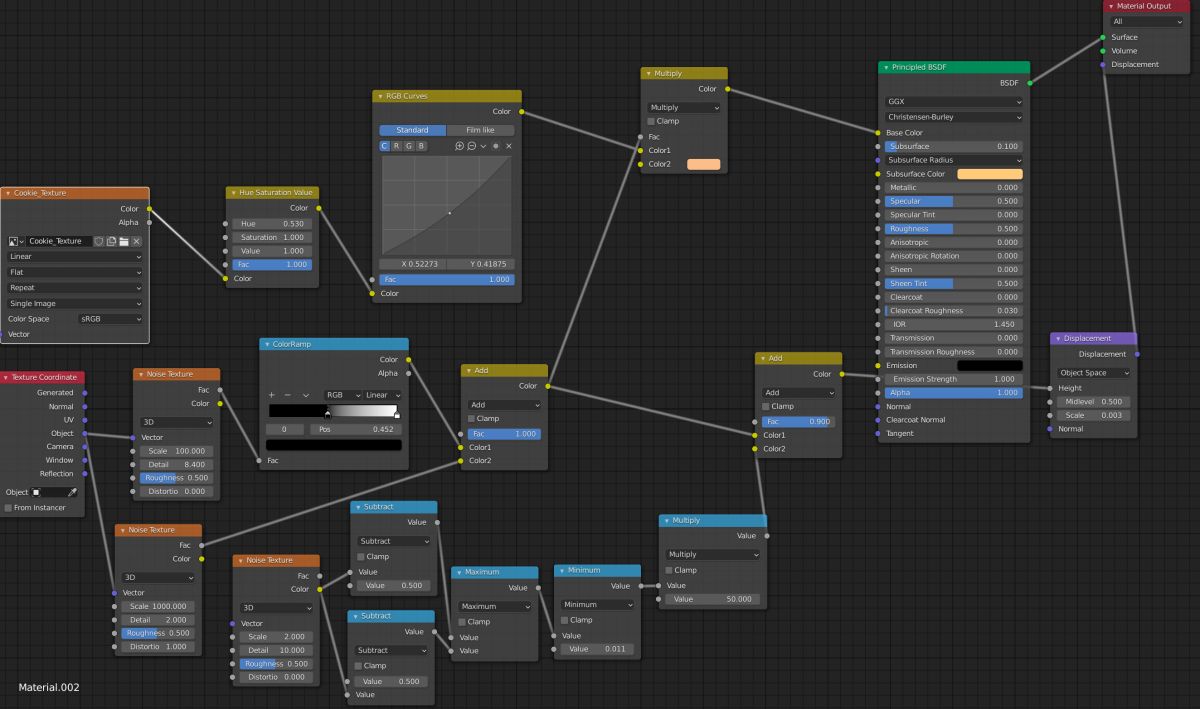Click the duplicate image icon in Cookie_Texture node
The image size is (1200, 709).
point(112,241)
